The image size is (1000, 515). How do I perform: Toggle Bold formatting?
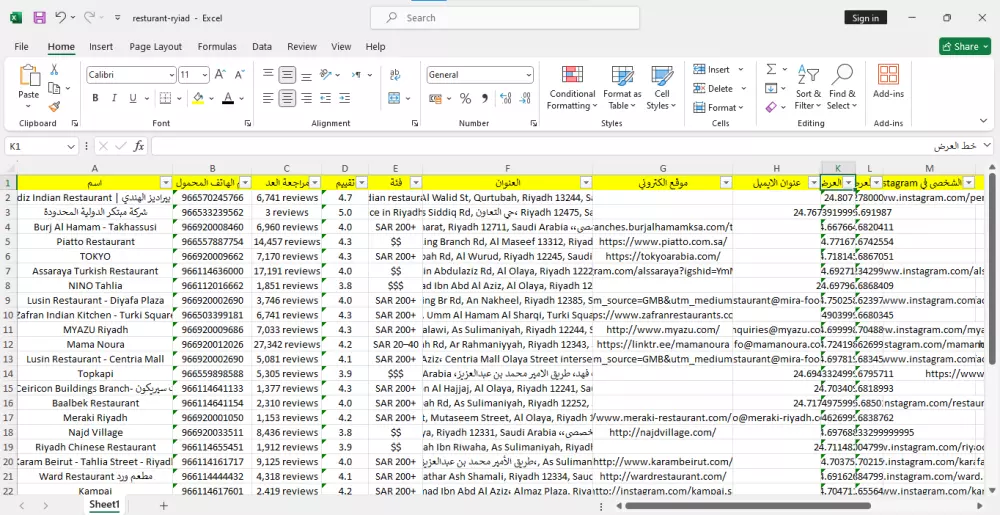pos(96,98)
